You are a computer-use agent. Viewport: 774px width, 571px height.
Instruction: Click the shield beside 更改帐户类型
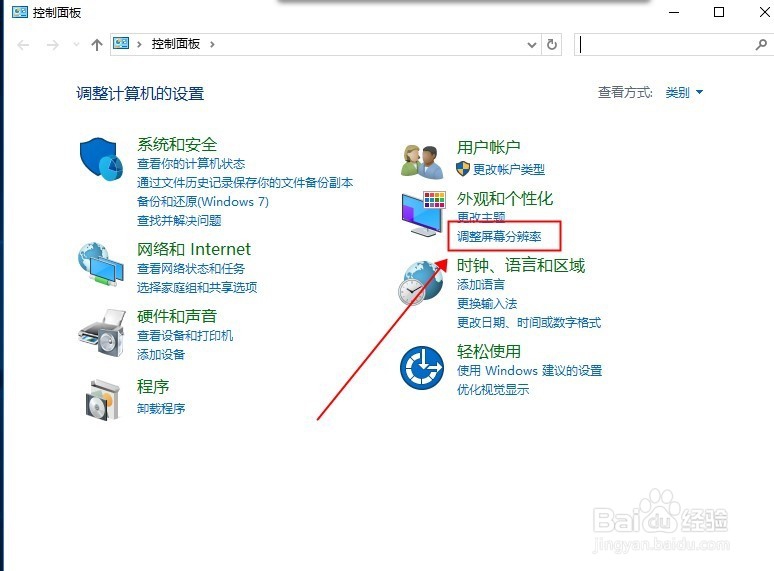coord(463,169)
